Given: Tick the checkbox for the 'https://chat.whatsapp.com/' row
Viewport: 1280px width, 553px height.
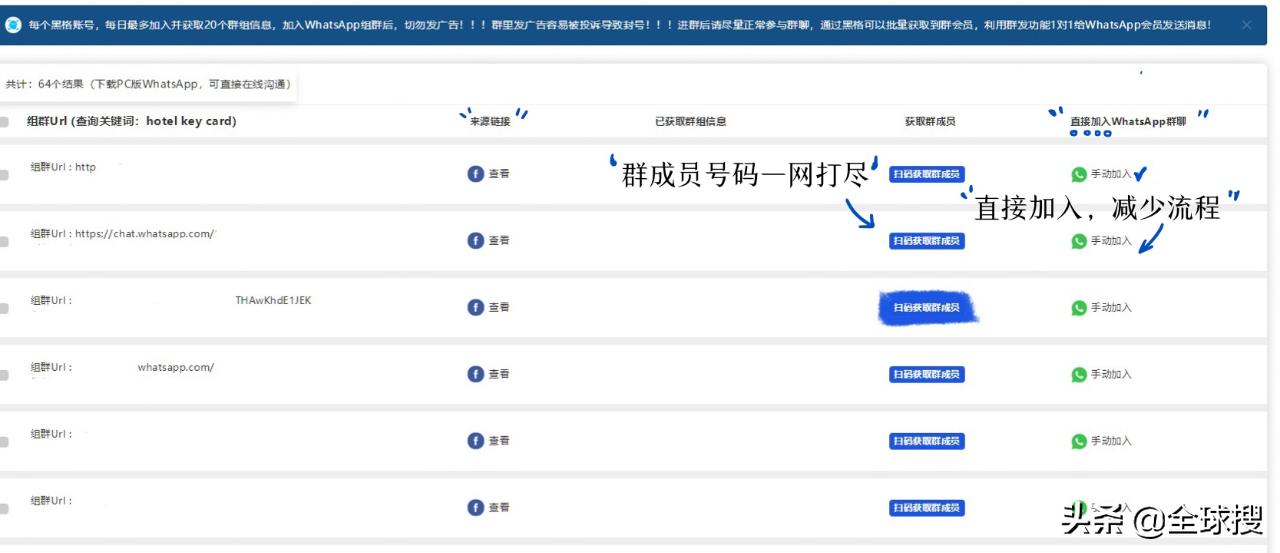Looking at the screenshot, I should point(4,242).
